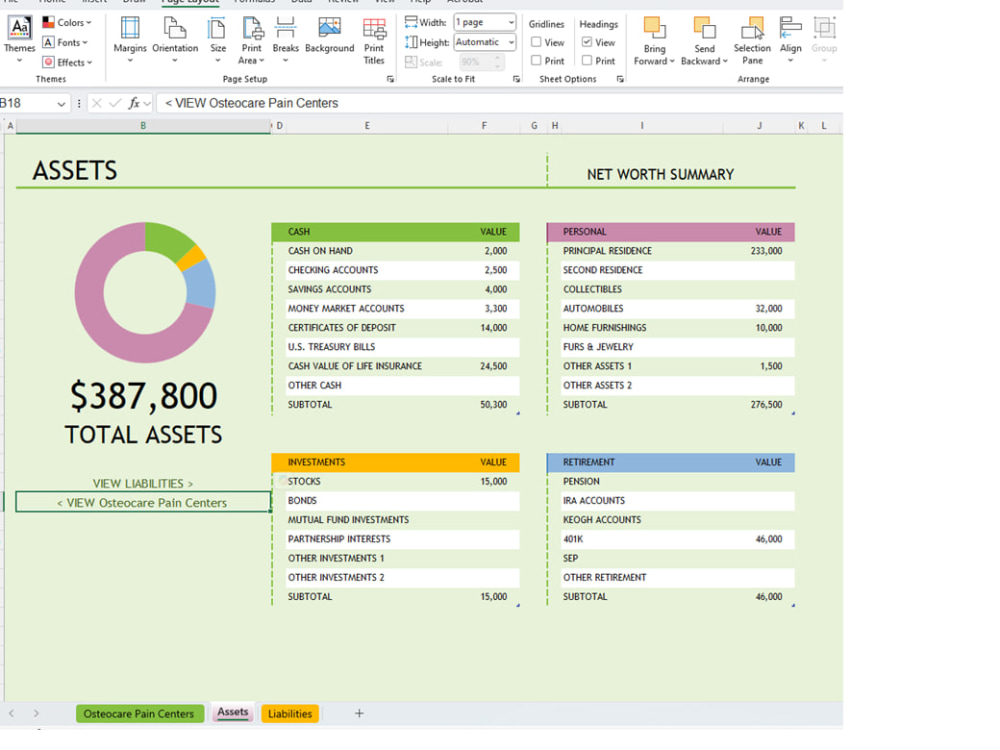Select column I header
The height and width of the screenshot is (750, 1000).
(642, 126)
